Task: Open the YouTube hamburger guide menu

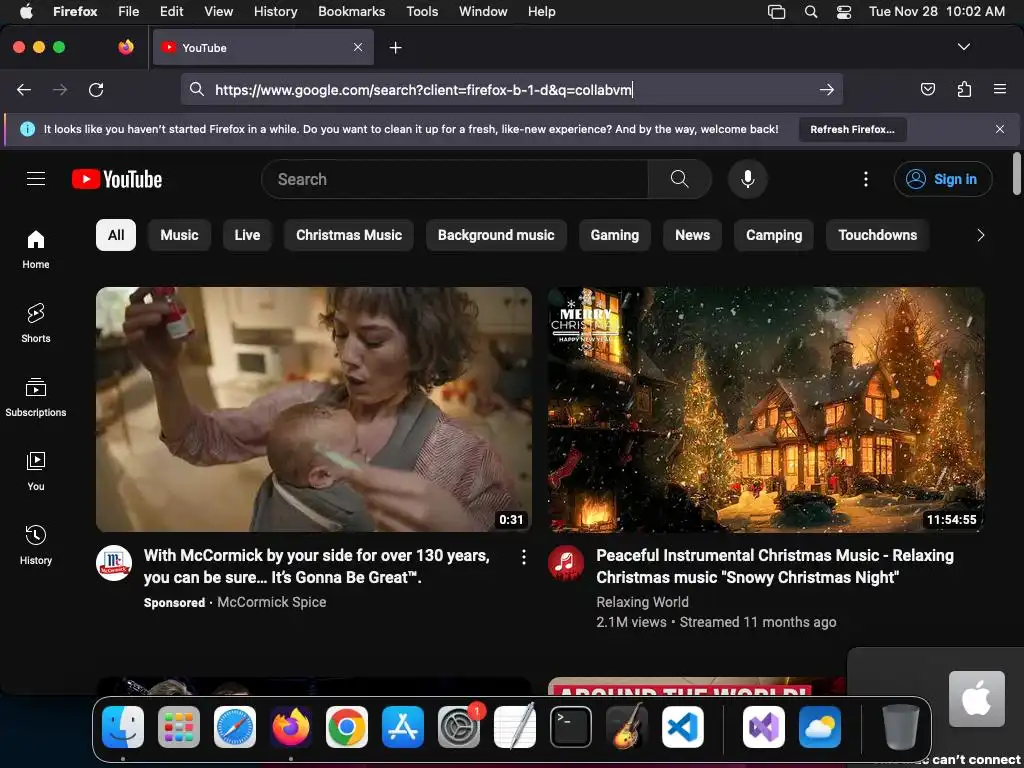Action: (x=36, y=178)
